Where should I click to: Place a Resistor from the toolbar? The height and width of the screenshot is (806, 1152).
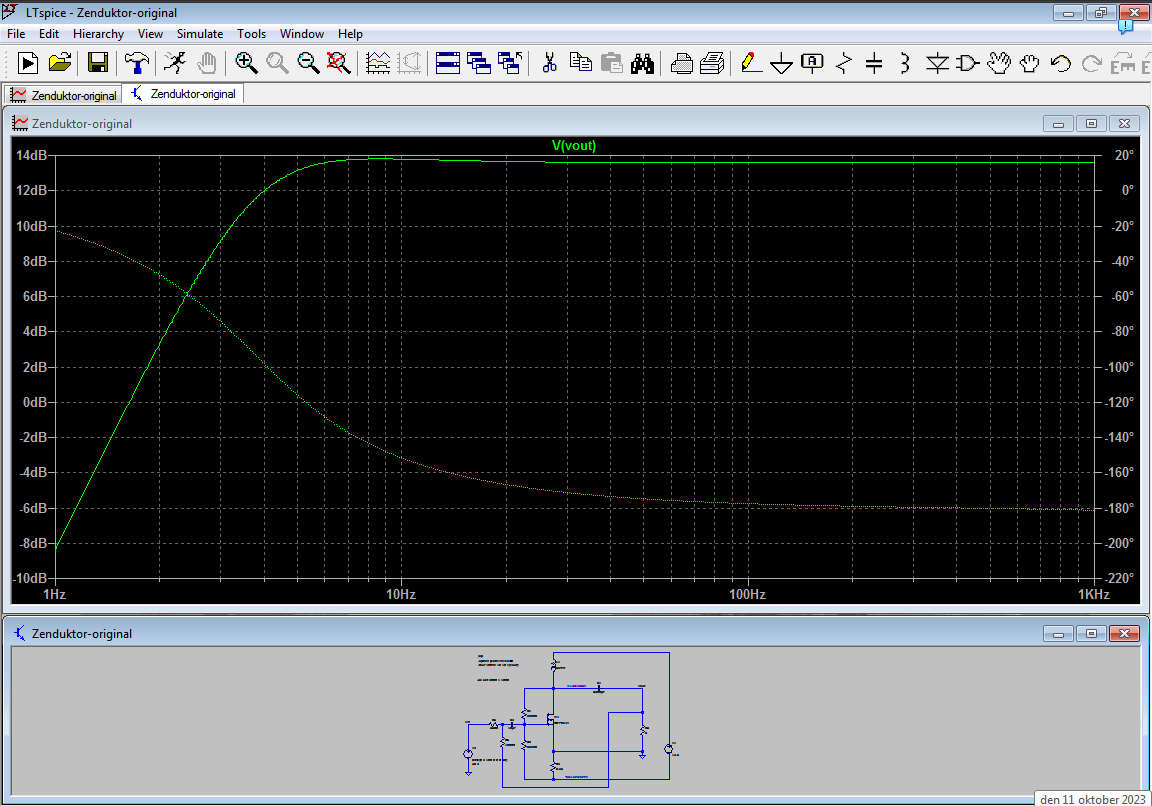click(x=843, y=63)
